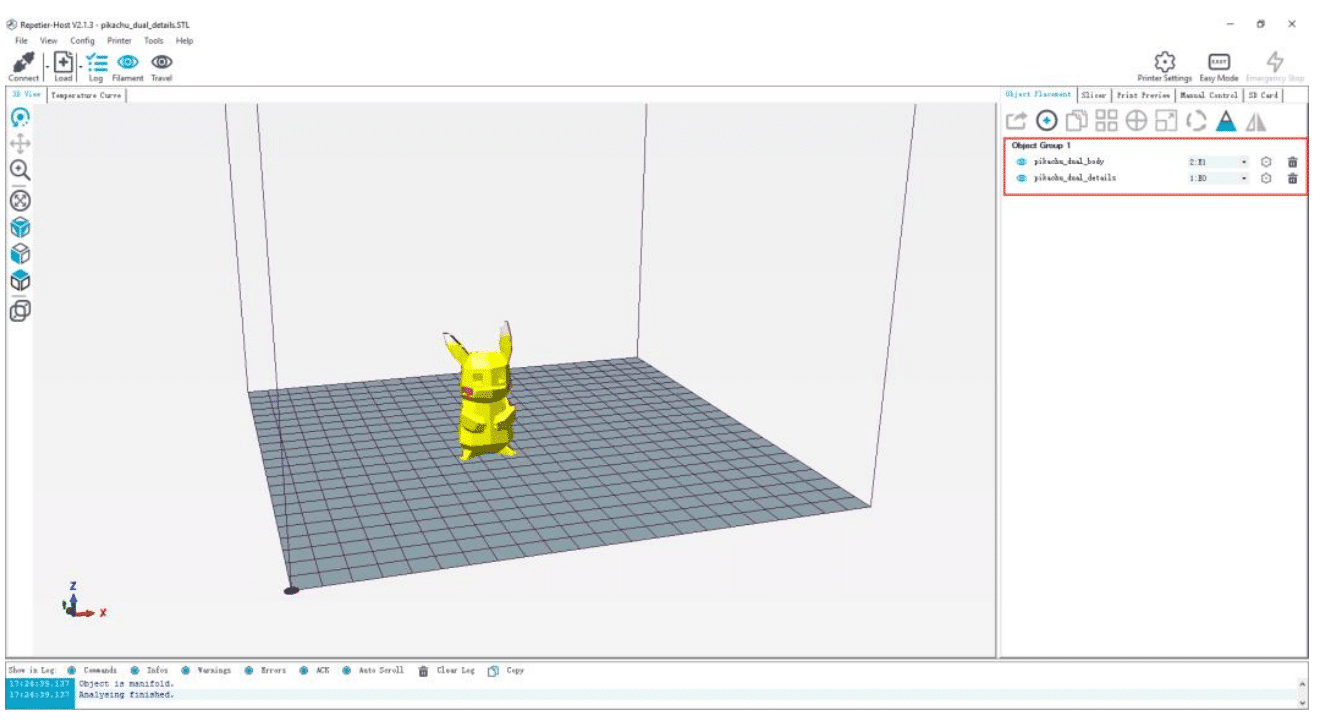Toggle Travel moves visibility in toolbar
This screenshot has height=725, width=1322.
pos(161,62)
